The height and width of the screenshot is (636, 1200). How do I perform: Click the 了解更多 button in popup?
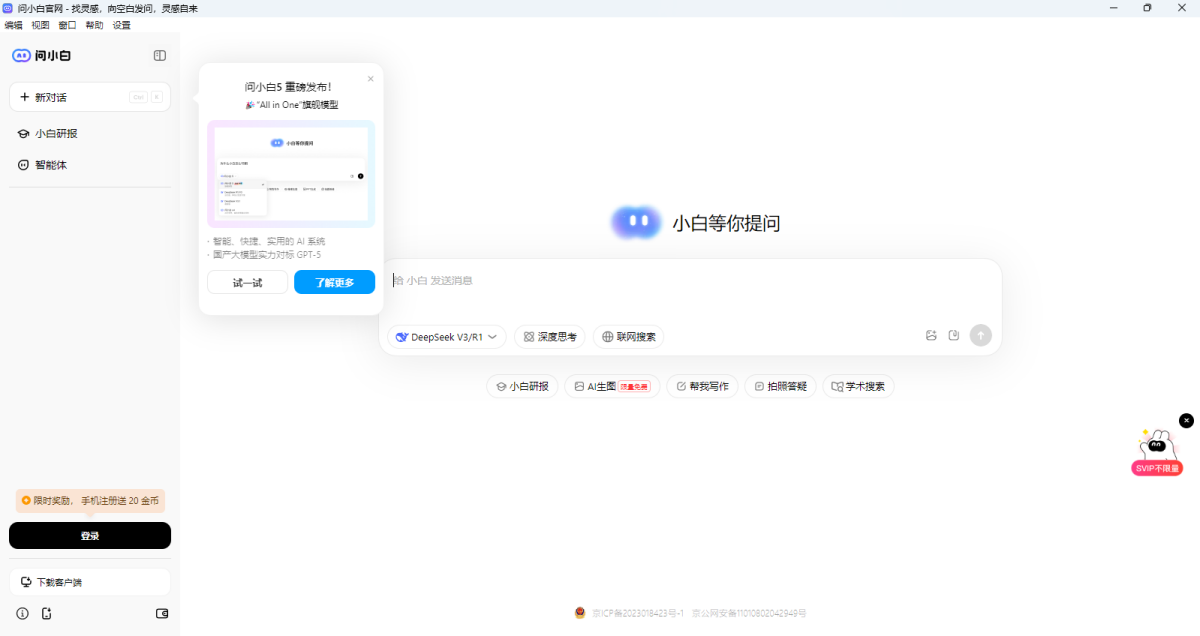334,282
